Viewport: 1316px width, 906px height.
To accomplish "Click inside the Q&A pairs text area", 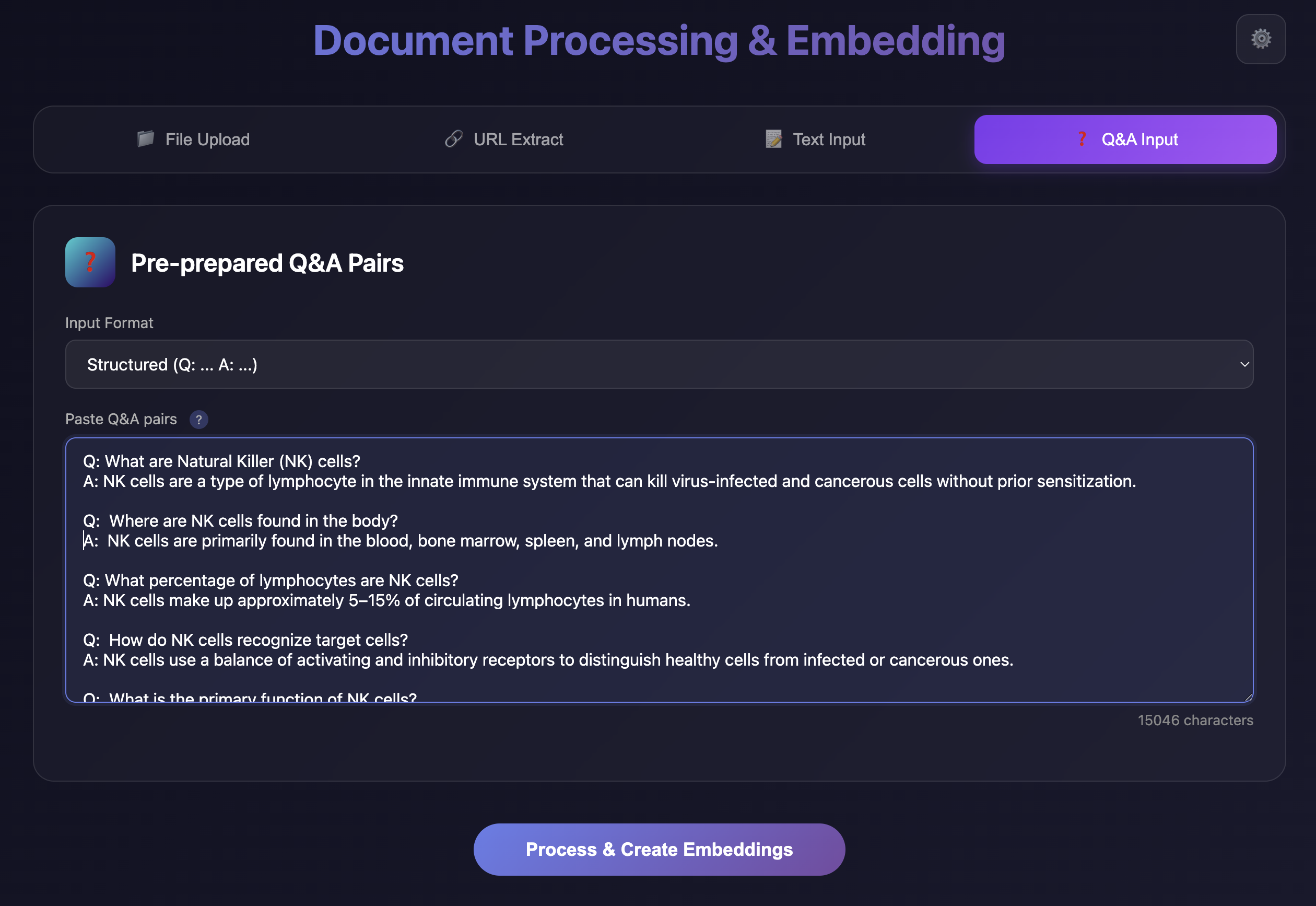I will coord(659,570).
